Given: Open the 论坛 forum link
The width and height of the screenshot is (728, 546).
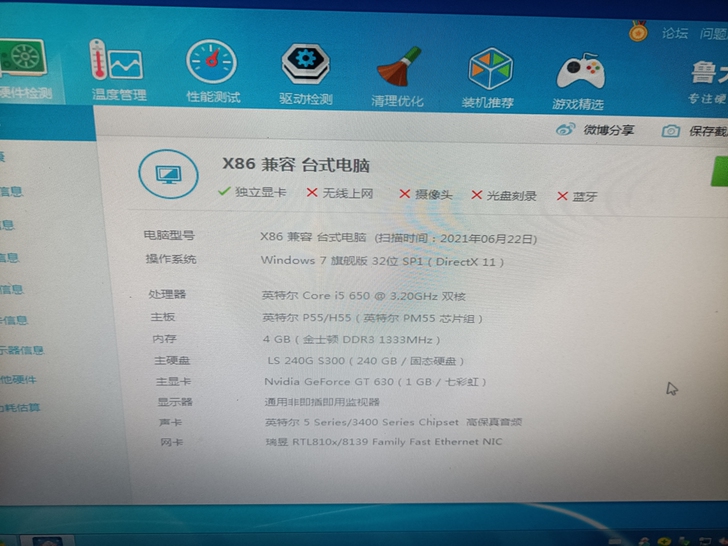Looking at the screenshot, I should click(675, 33).
